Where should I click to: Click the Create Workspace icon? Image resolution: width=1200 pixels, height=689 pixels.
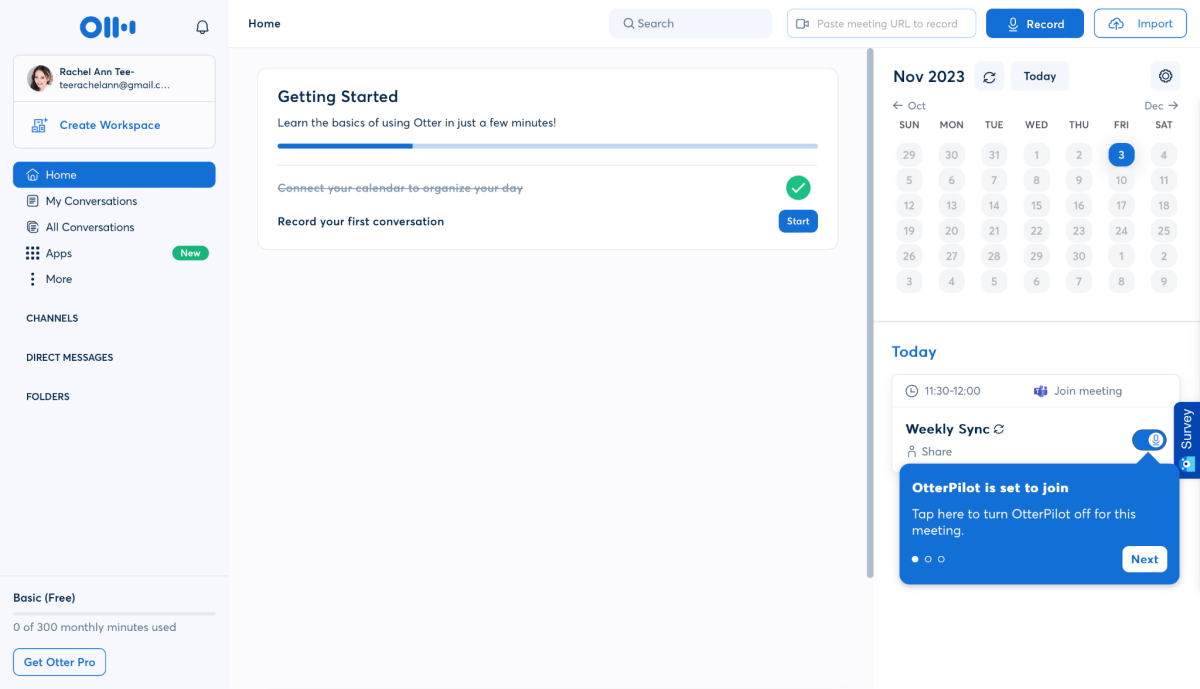pos(40,125)
